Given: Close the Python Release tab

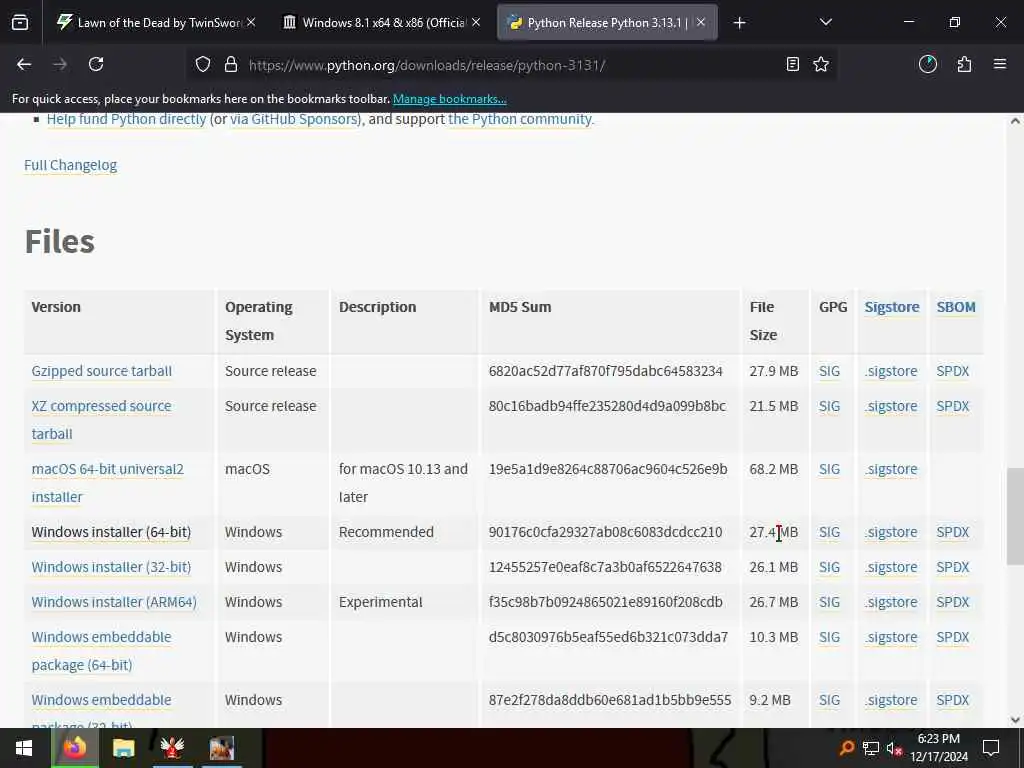Looking at the screenshot, I should [x=701, y=23].
